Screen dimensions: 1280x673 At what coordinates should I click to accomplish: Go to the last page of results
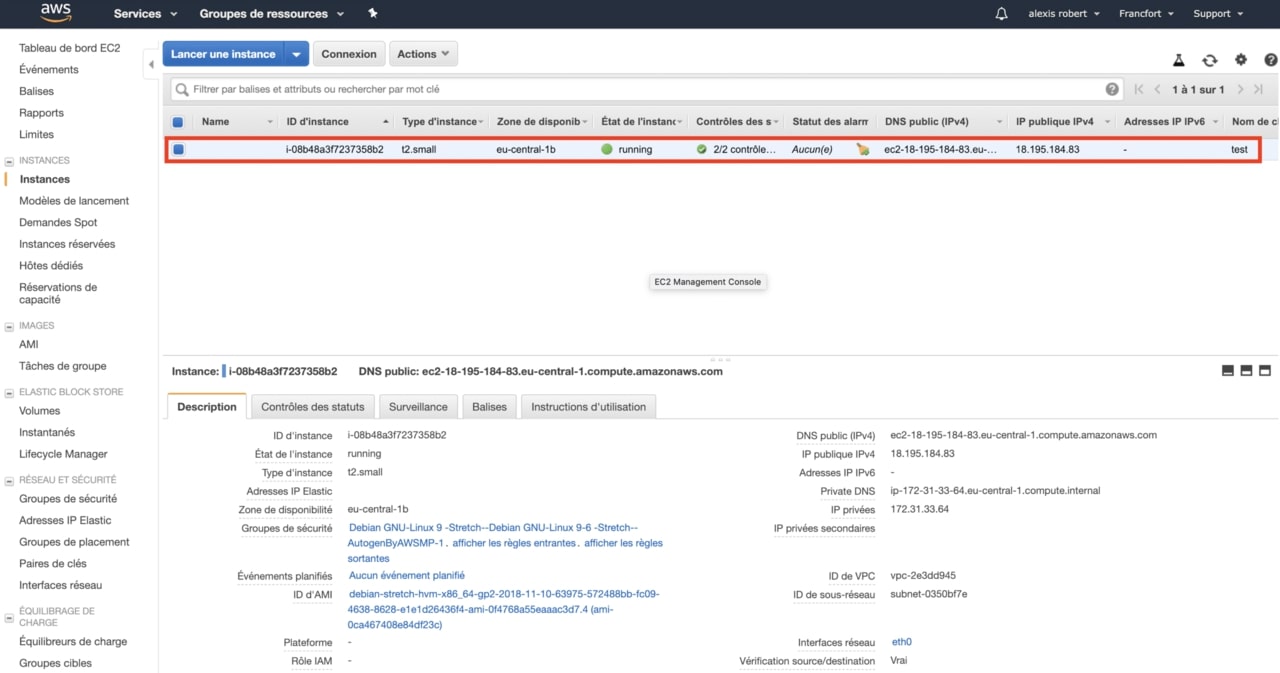pyautogui.click(x=1259, y=89)
